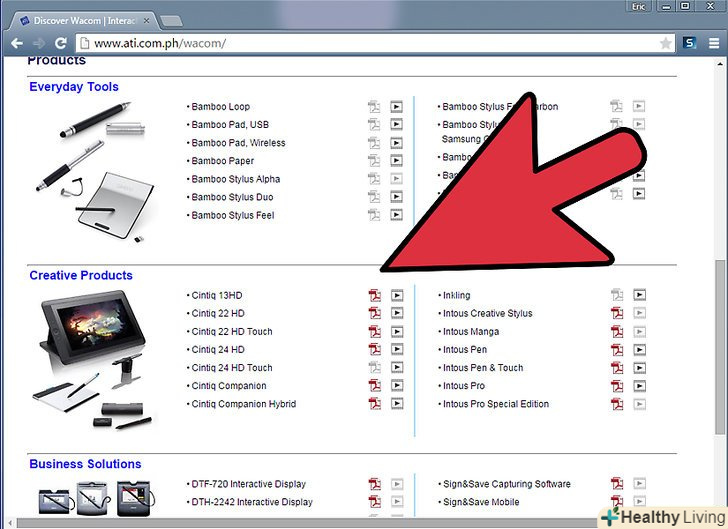Screen dimensions: 728x529
Task: Select the Sign&Save Mobile item
Action: pyautogui.click(x=481, y=502)
